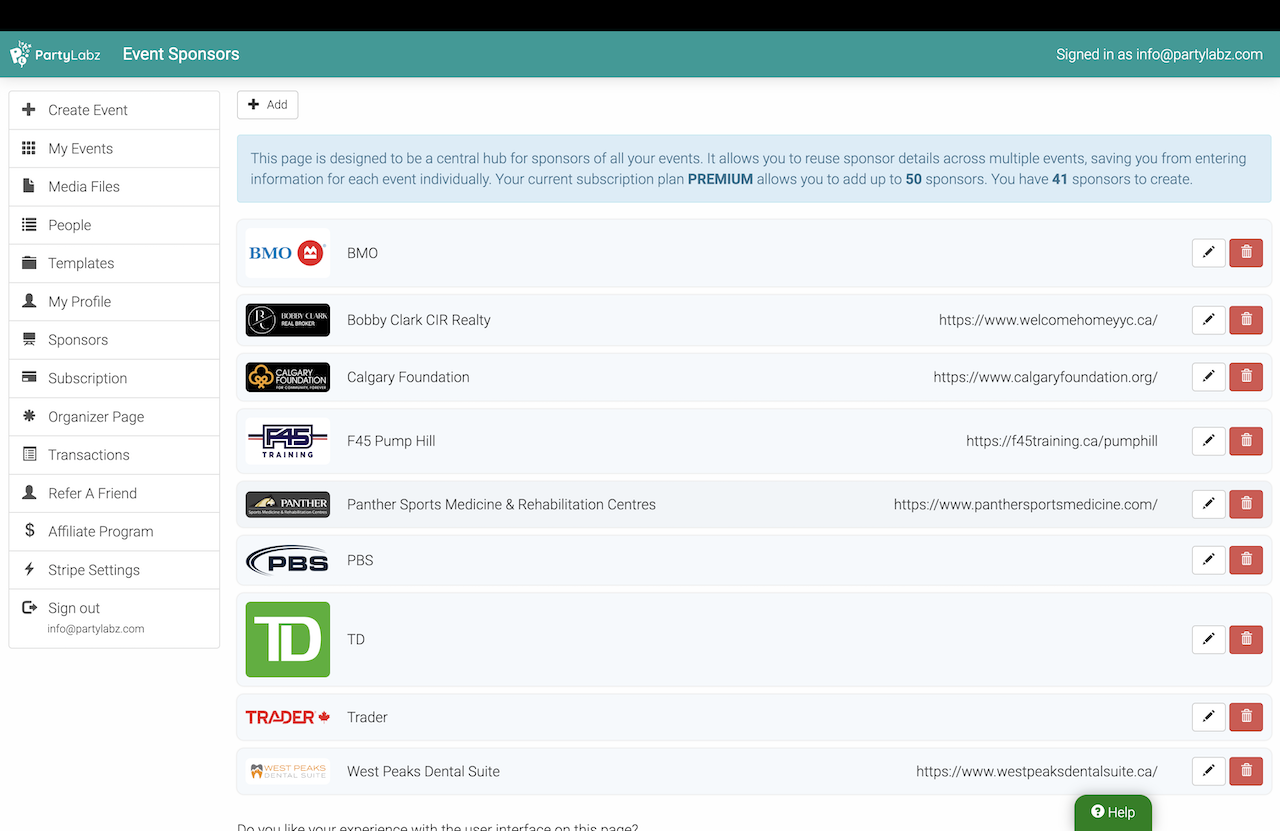Click the West Peaks Dental Suite name
1280x831 pixels.
[x=423, y=771]
